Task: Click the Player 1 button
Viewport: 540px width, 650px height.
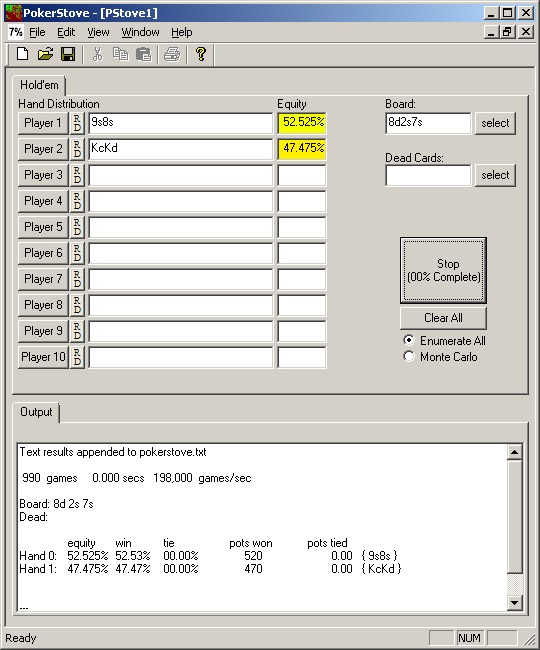Action: tap(43, 123)
